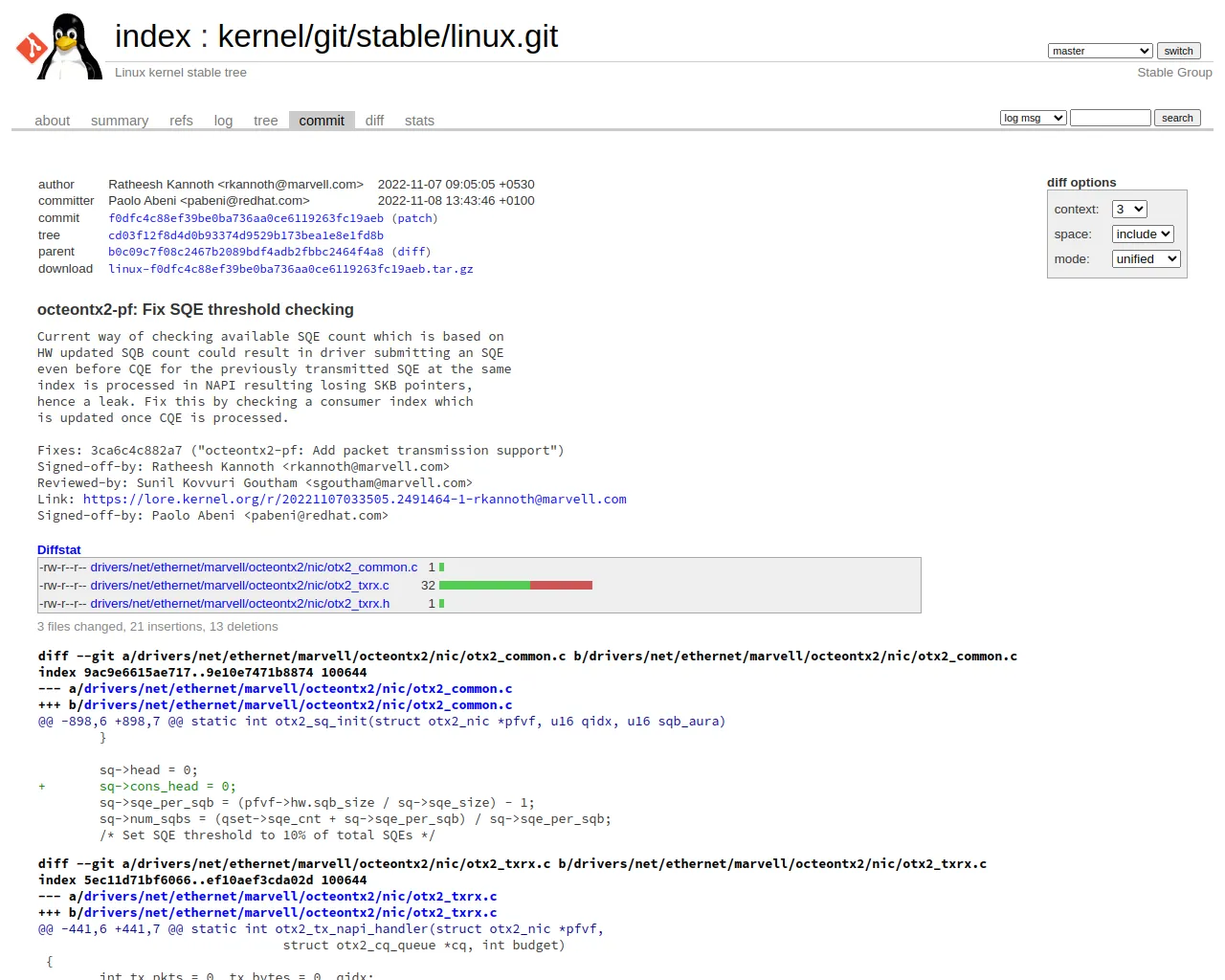
Task: Open the master branch dropdown
Action: pos(1100,51)
